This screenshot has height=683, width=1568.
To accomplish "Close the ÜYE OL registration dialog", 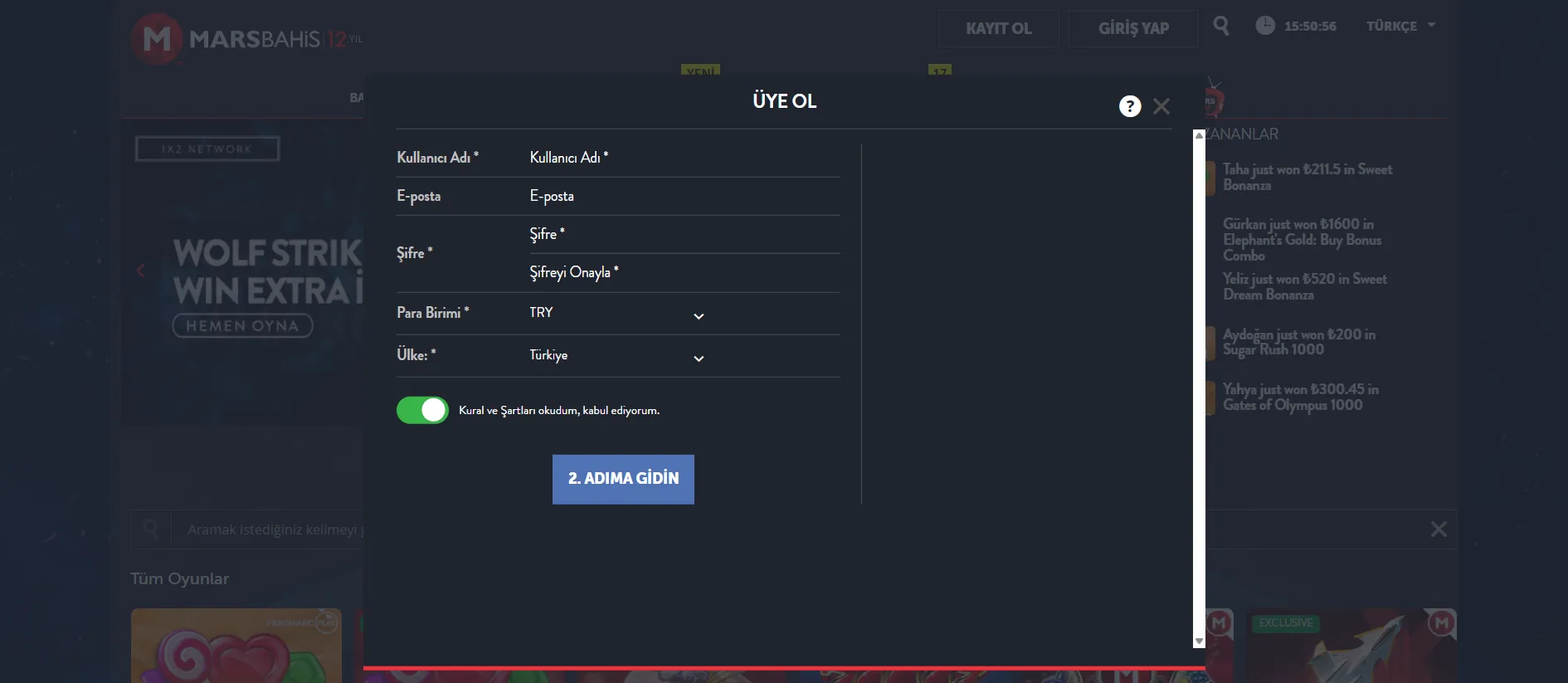I will [1161, 106].
